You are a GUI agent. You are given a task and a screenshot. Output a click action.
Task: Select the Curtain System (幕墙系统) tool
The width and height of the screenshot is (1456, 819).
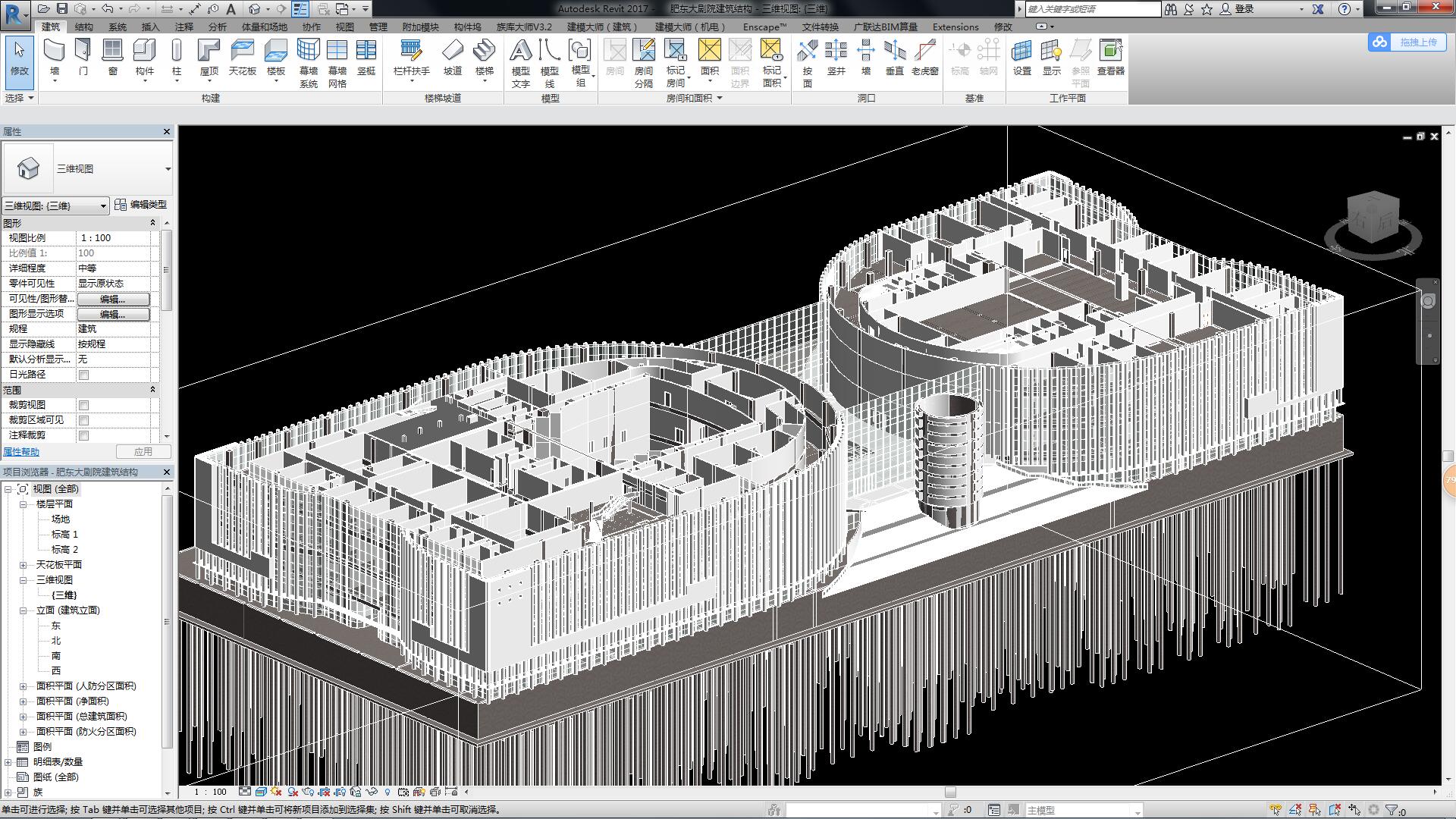click(308, 64)
